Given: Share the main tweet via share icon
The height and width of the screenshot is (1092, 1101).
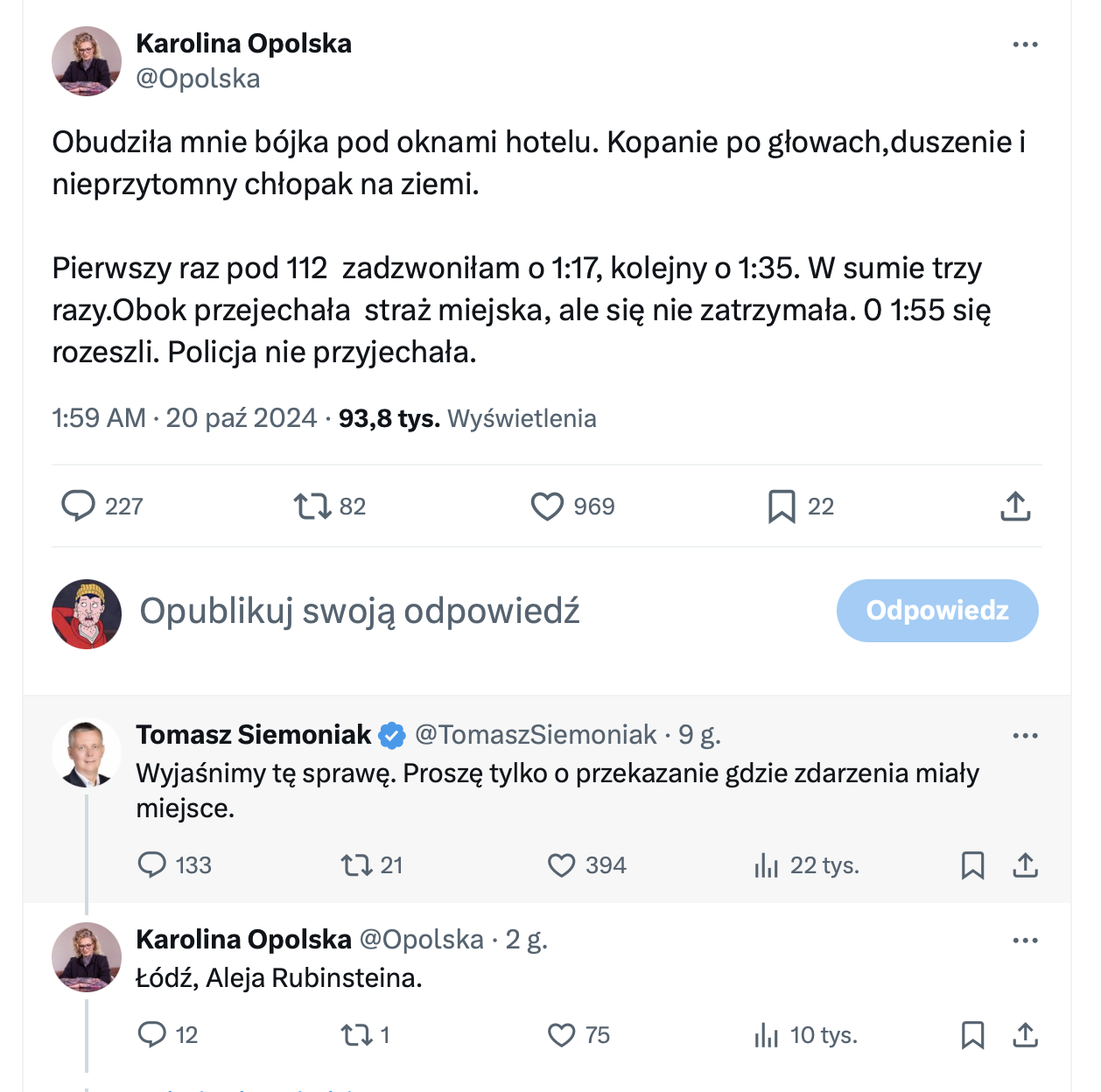Looking at the screenshot, I should click(x=1015, y=506).
